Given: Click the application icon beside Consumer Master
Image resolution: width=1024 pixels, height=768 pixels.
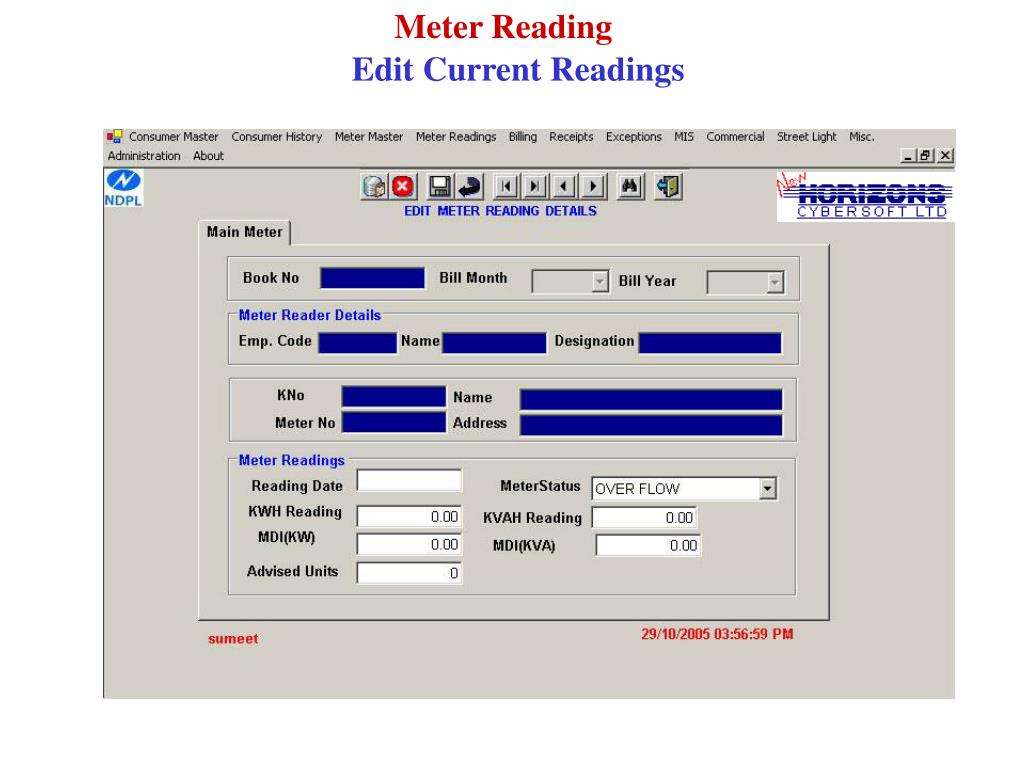Looking at the screenshot, I should [x=114, y=136].
